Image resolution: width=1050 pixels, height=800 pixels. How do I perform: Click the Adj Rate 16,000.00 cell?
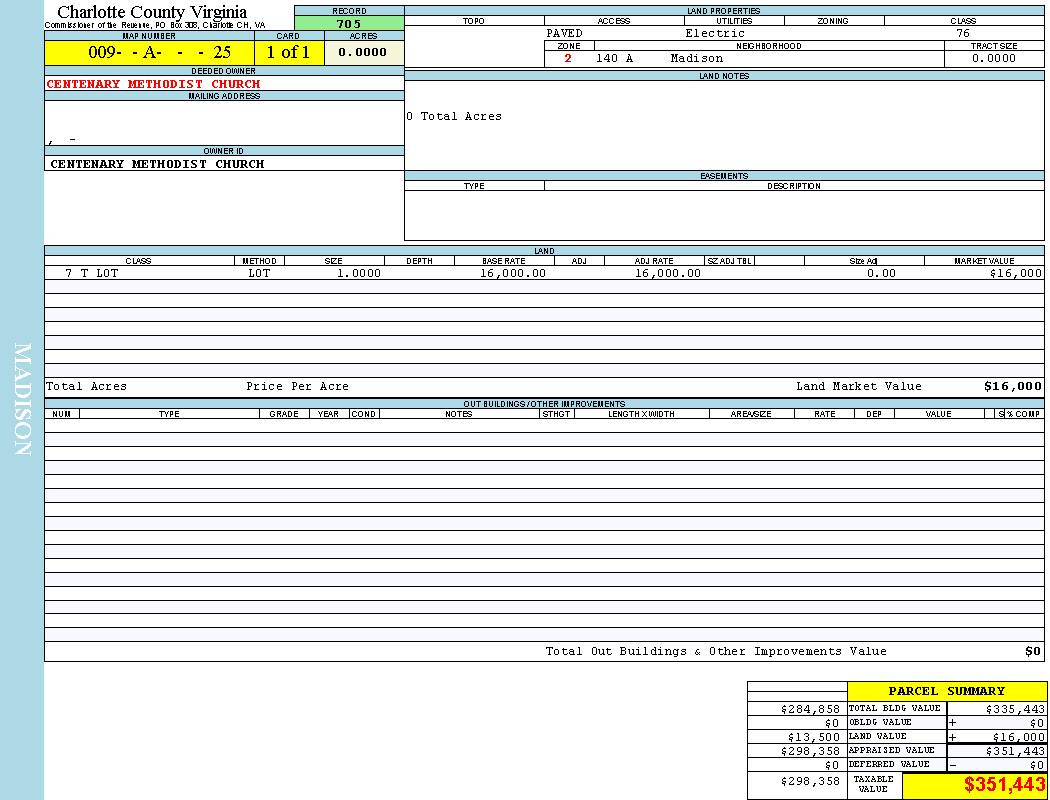coord(667,273)
